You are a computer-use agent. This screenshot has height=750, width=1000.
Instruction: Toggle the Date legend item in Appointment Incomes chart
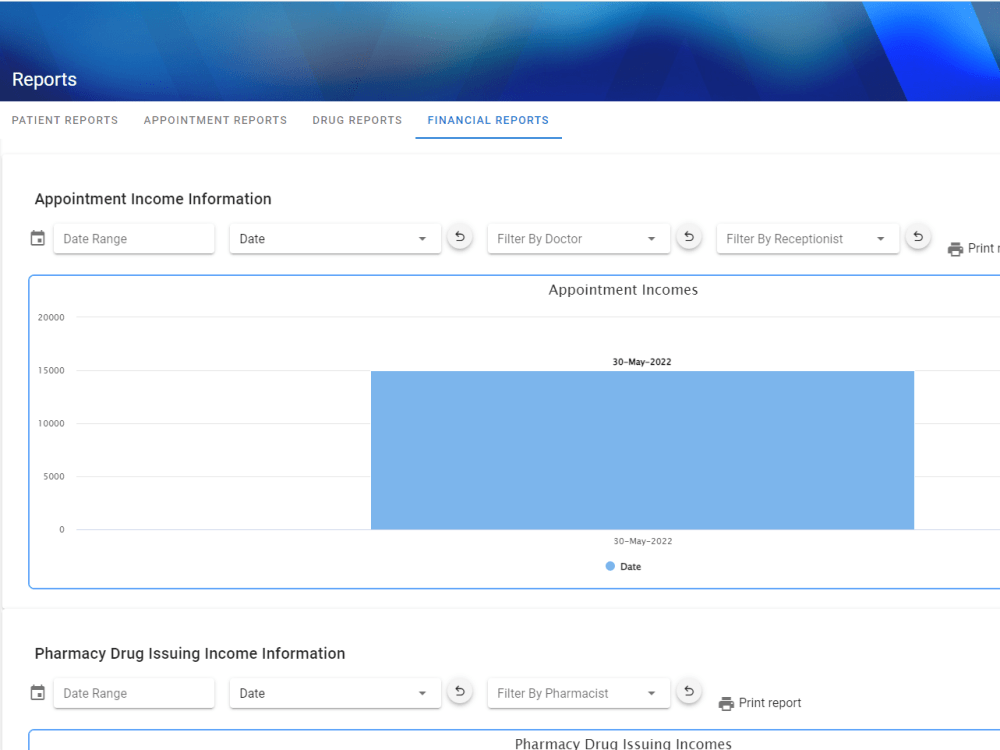point(623,566)
